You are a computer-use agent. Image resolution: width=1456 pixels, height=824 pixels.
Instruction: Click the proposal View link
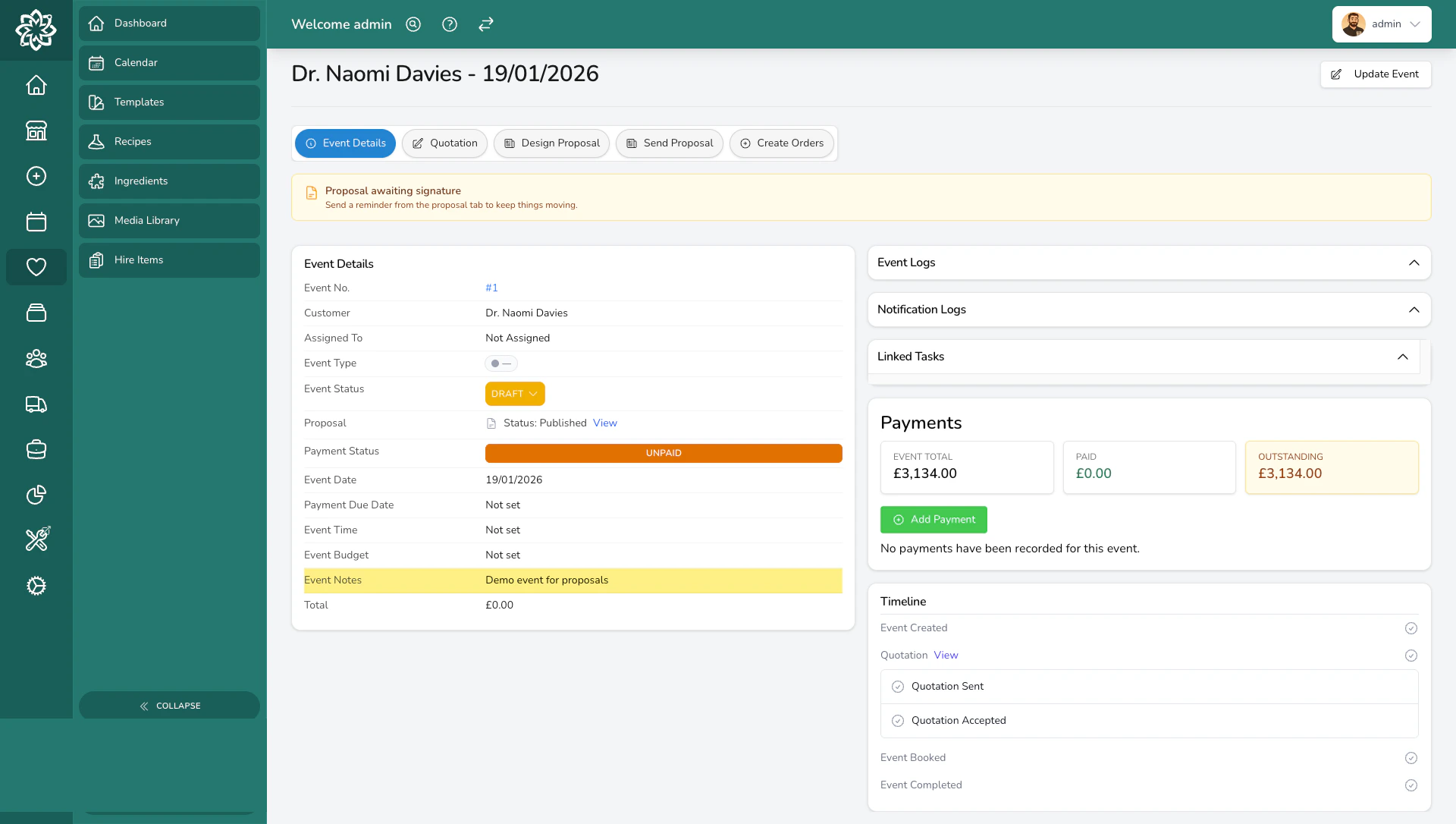tap(604, 423)
